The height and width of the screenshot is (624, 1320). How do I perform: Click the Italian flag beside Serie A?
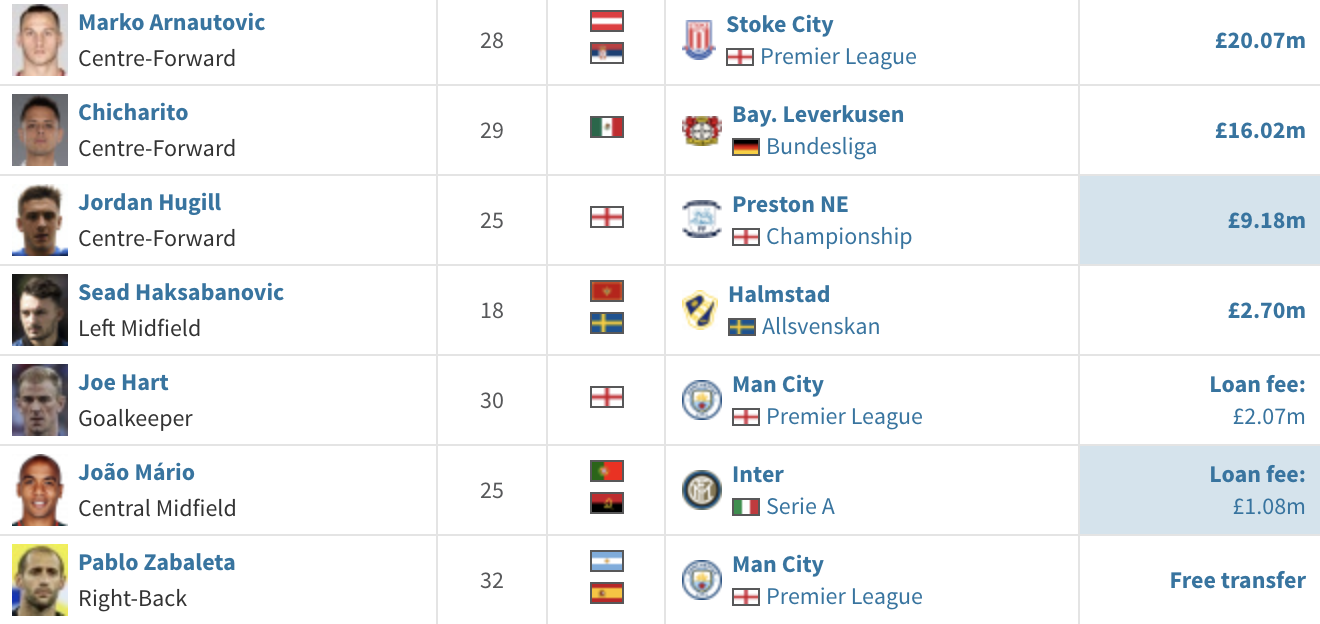(x=746, y=507)
